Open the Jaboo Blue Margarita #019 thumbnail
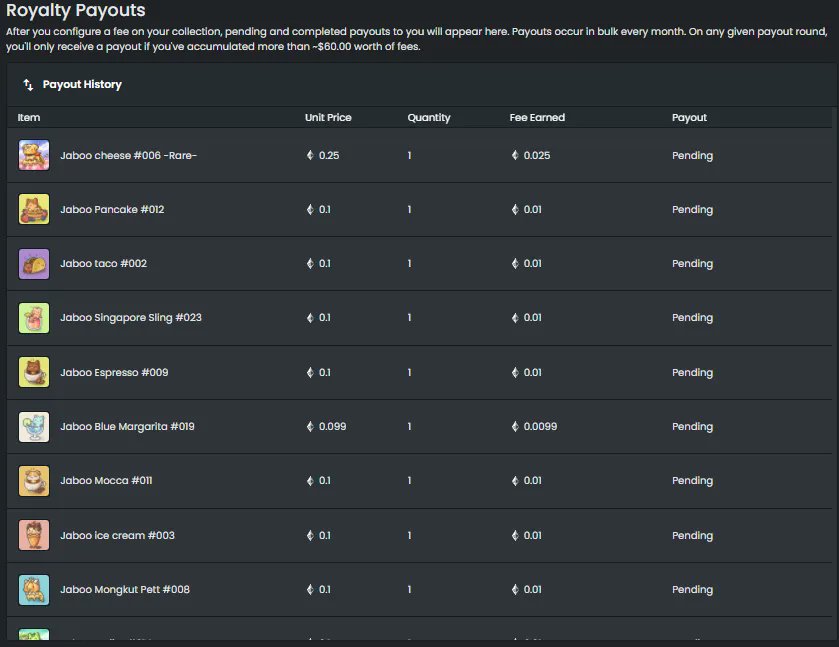839x647 pixels. pyautogui.click(x=34, y=427)
